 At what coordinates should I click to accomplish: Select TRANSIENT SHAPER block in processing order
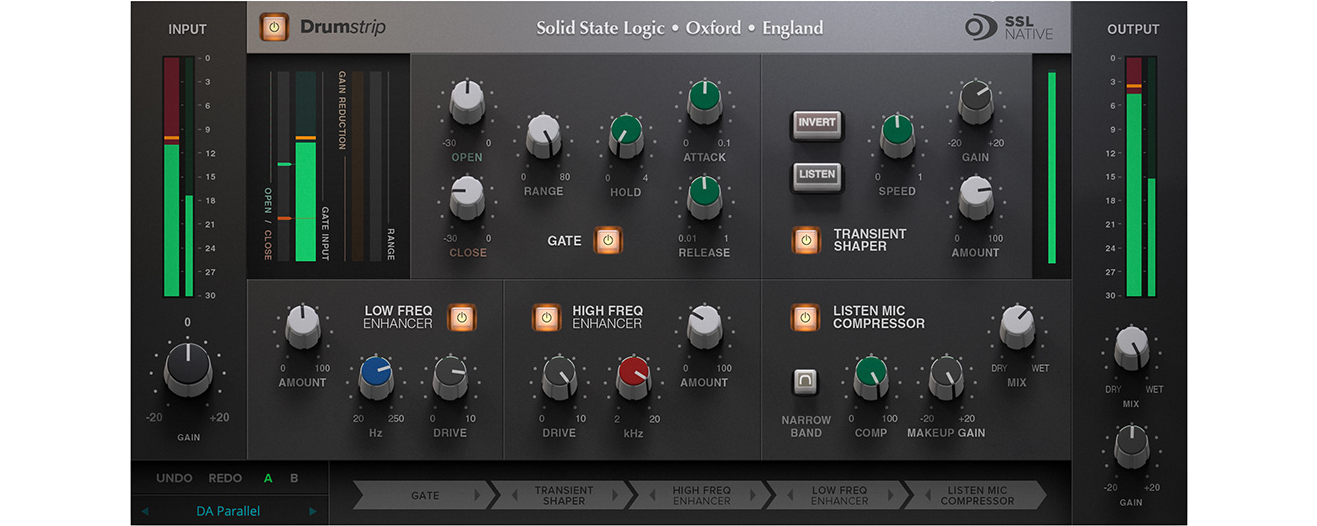pyautogui.click(x=564, y=495)
